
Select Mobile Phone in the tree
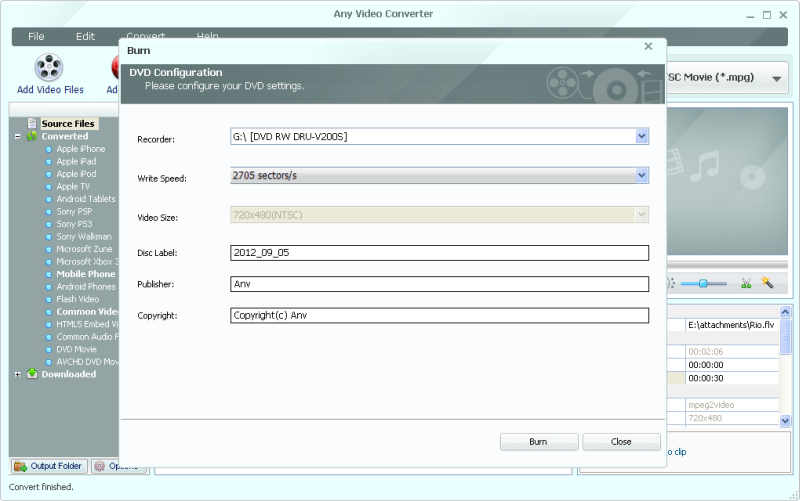coord(86,274)
